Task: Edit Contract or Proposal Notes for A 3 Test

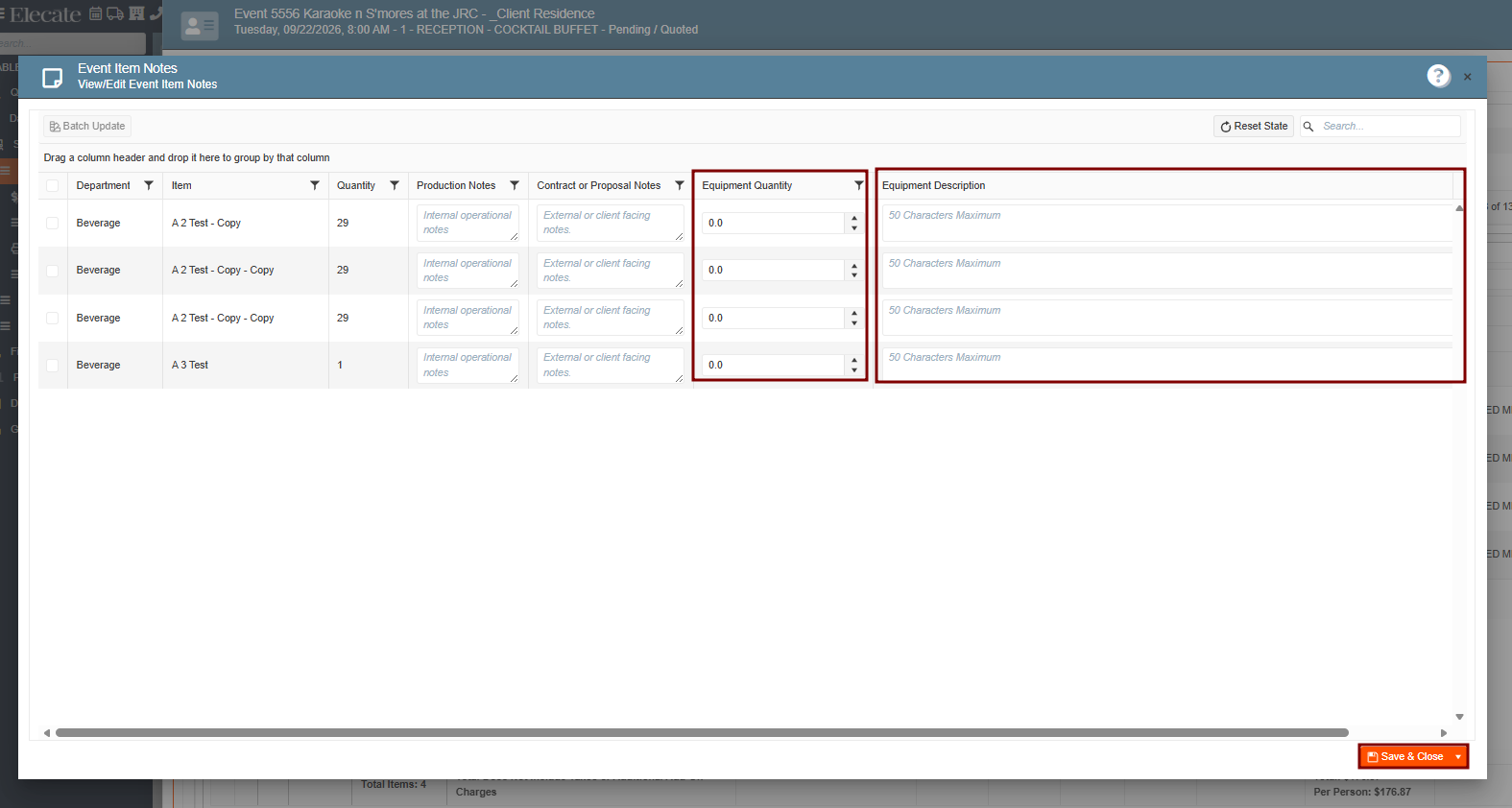Action: pyautogui.click(x=611, y=365)
